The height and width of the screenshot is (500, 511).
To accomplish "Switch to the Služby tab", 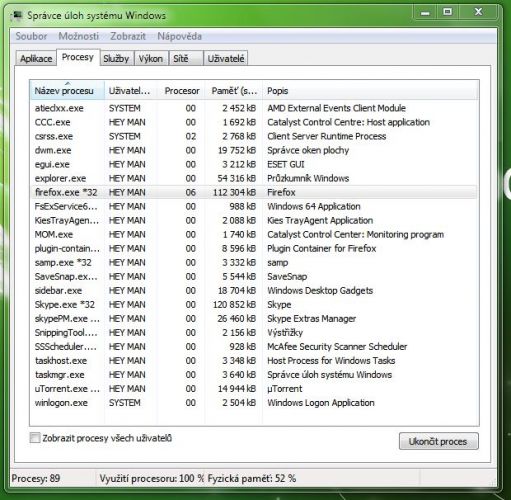I will pos(116,59).
